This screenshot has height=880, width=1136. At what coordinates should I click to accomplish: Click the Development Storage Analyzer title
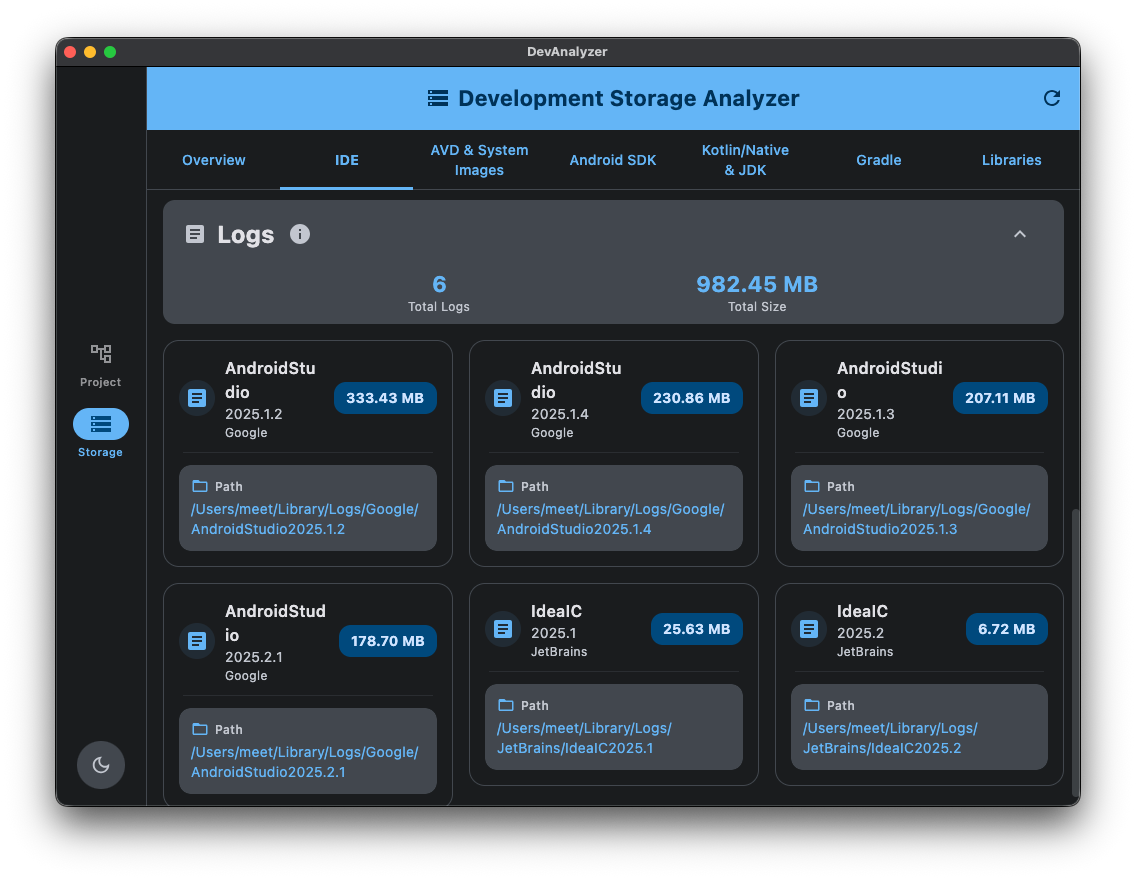click(628, 99)
